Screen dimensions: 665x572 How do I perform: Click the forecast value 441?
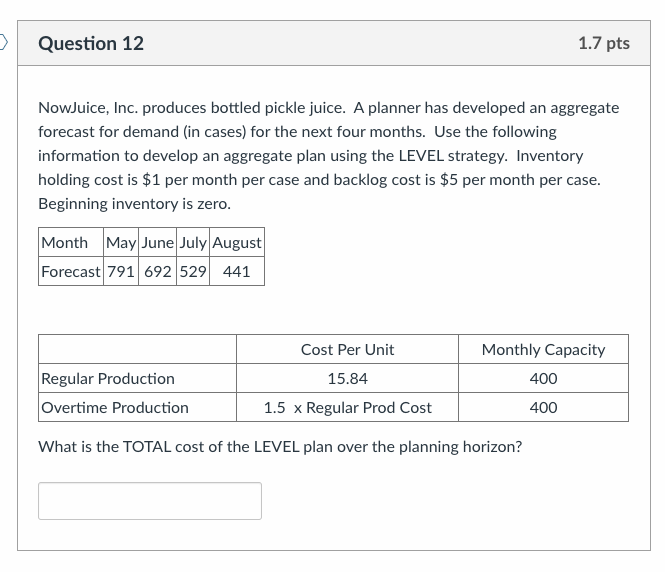click(237, 271)
